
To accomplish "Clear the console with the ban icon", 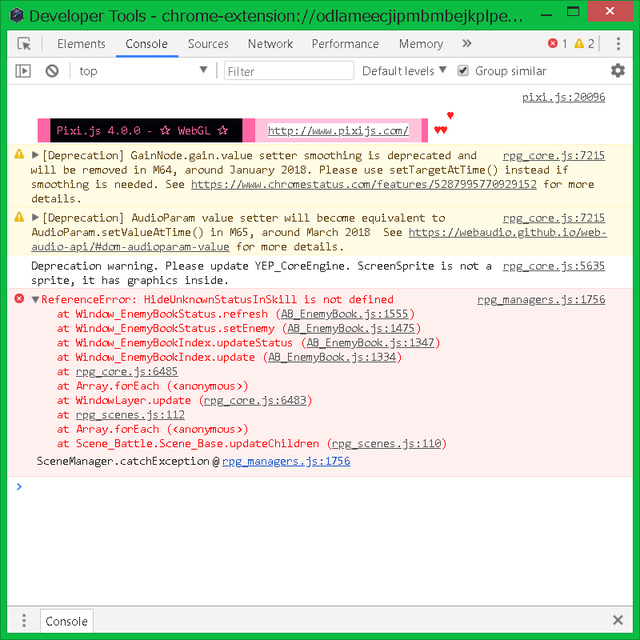I will [x=52, y=71].
